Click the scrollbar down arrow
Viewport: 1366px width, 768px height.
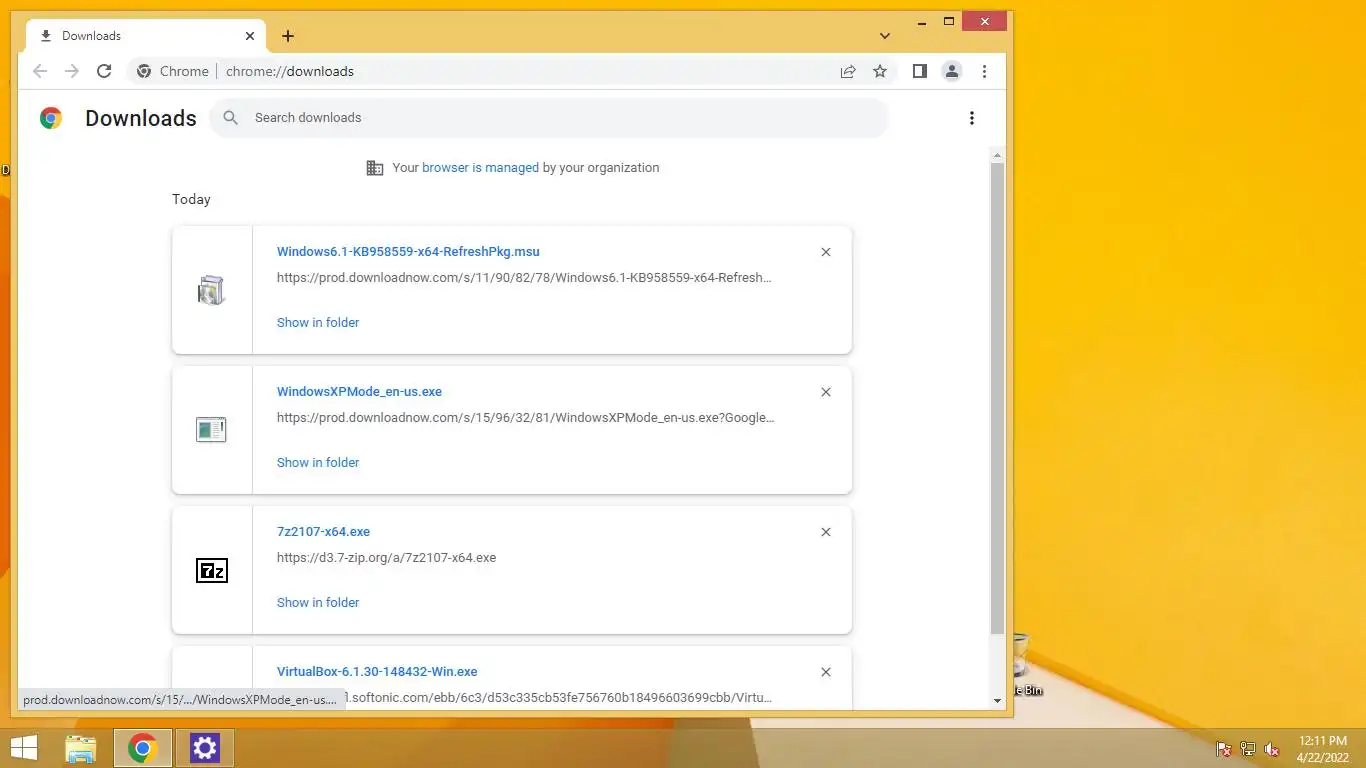[x=997, y=701]
